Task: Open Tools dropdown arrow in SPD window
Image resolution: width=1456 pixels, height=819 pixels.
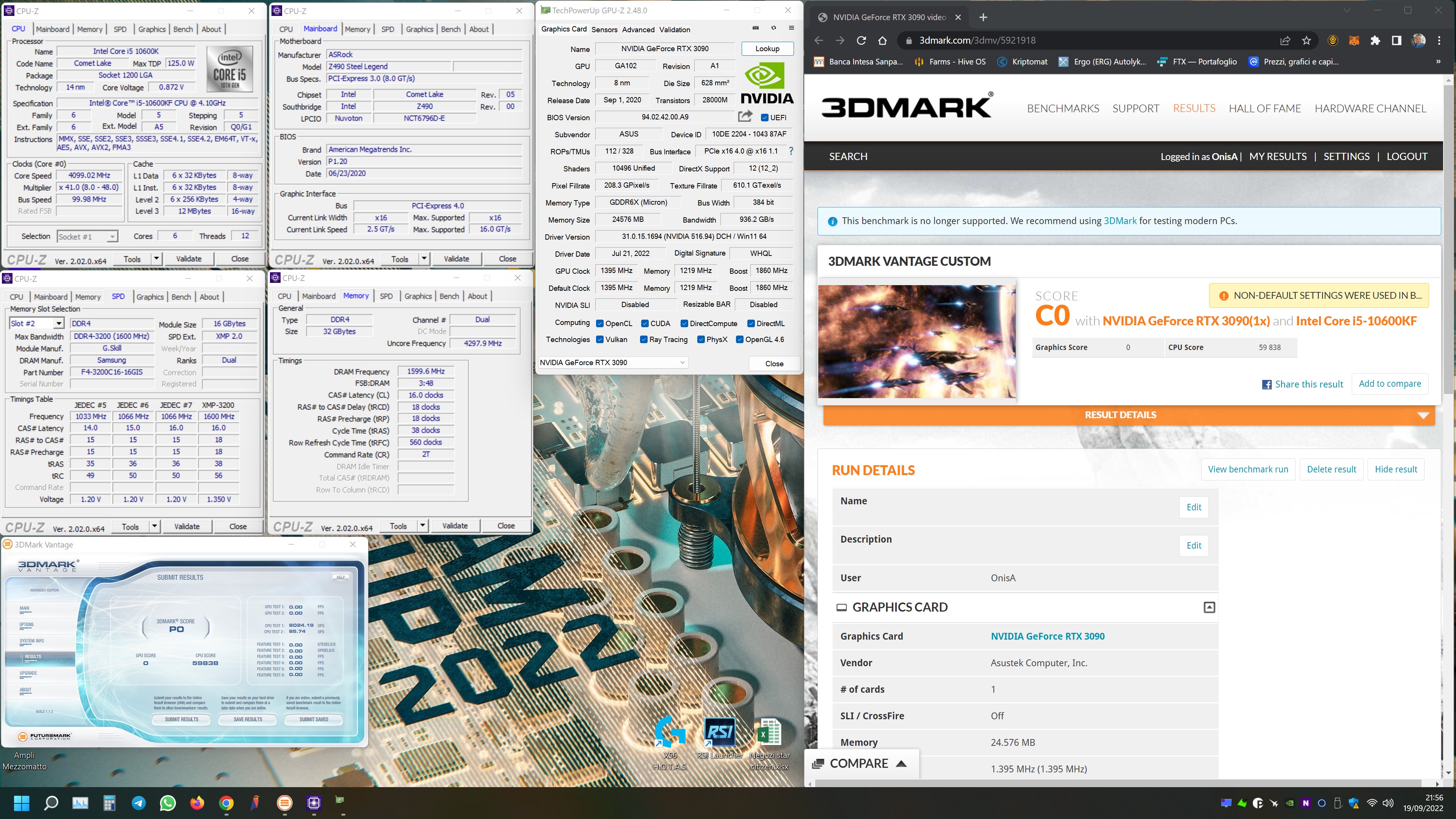Action: [154, 526]
